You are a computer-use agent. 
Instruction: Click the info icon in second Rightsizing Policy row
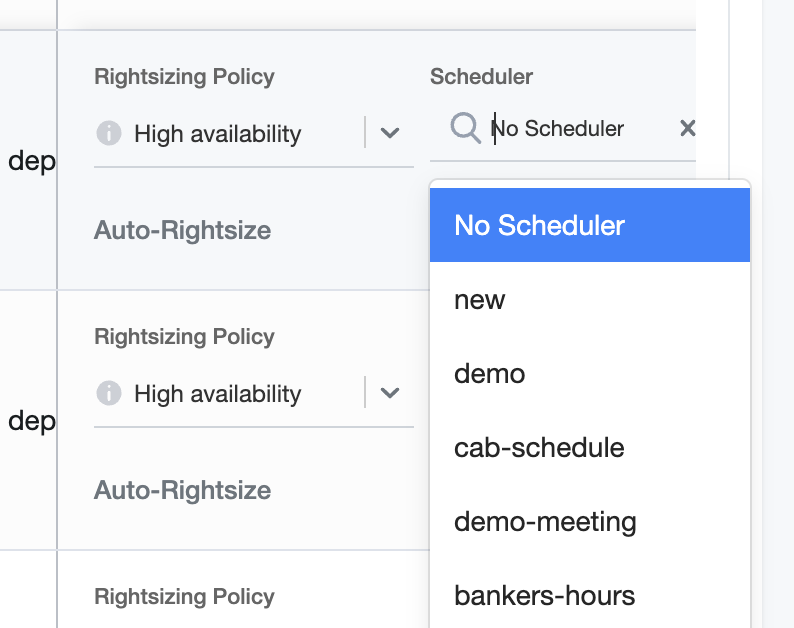point(108,393)
